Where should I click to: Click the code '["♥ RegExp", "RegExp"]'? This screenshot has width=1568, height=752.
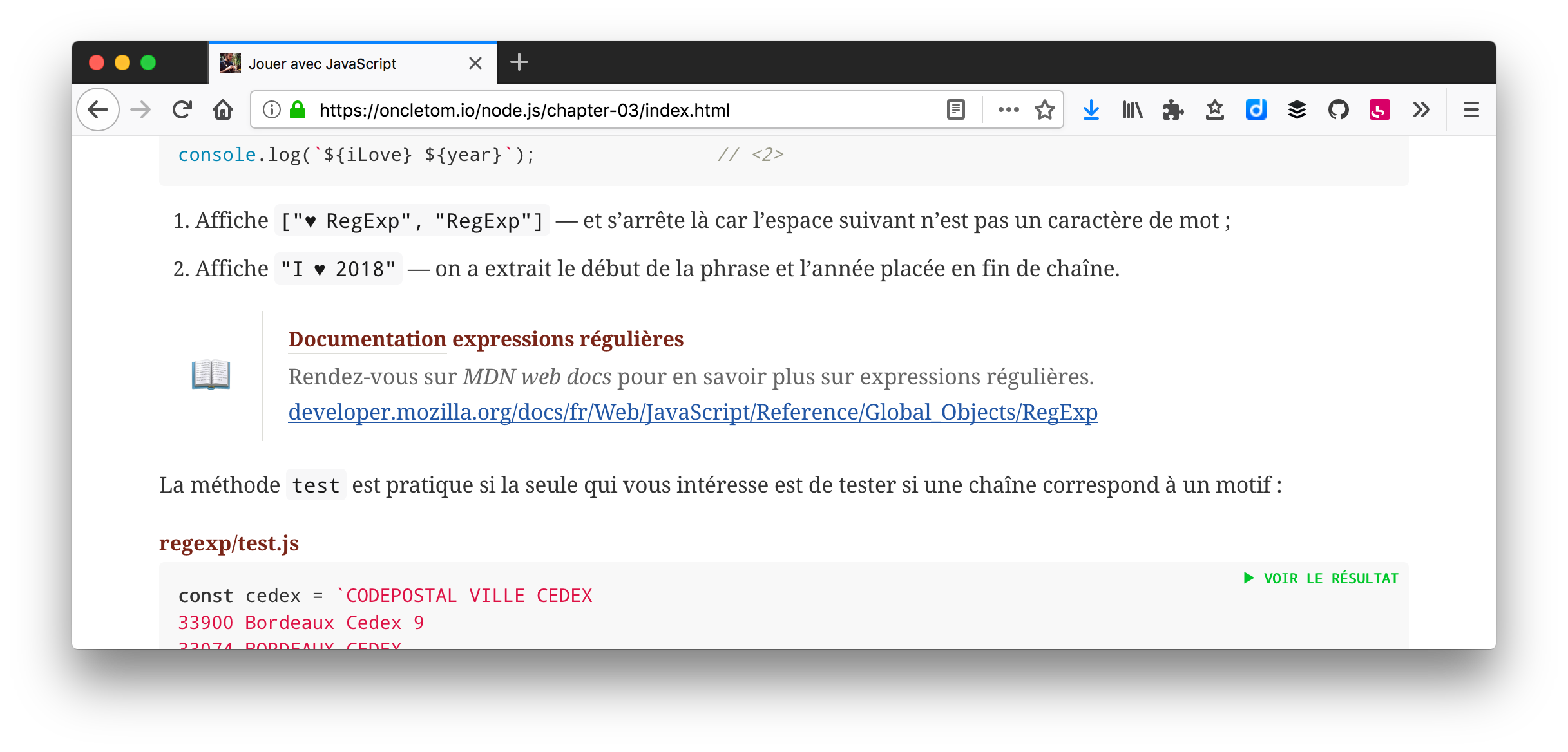[412, 221]
